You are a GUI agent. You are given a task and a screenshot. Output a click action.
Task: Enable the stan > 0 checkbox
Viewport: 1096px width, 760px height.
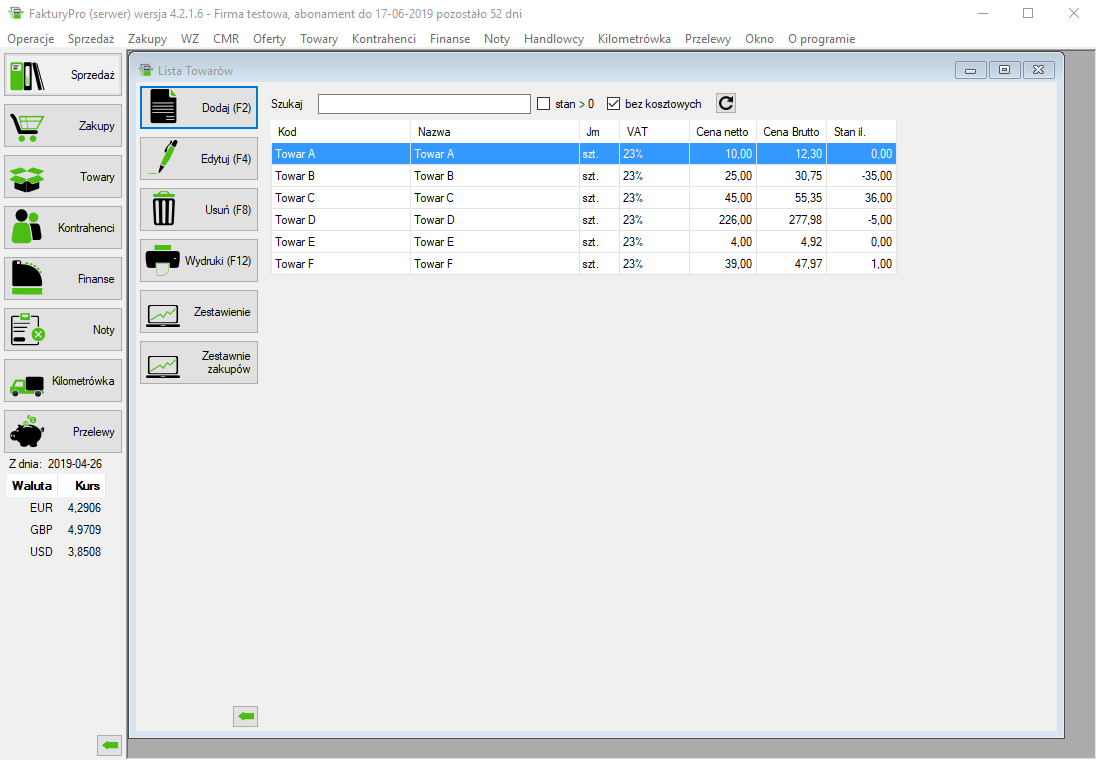click(544, 104)
